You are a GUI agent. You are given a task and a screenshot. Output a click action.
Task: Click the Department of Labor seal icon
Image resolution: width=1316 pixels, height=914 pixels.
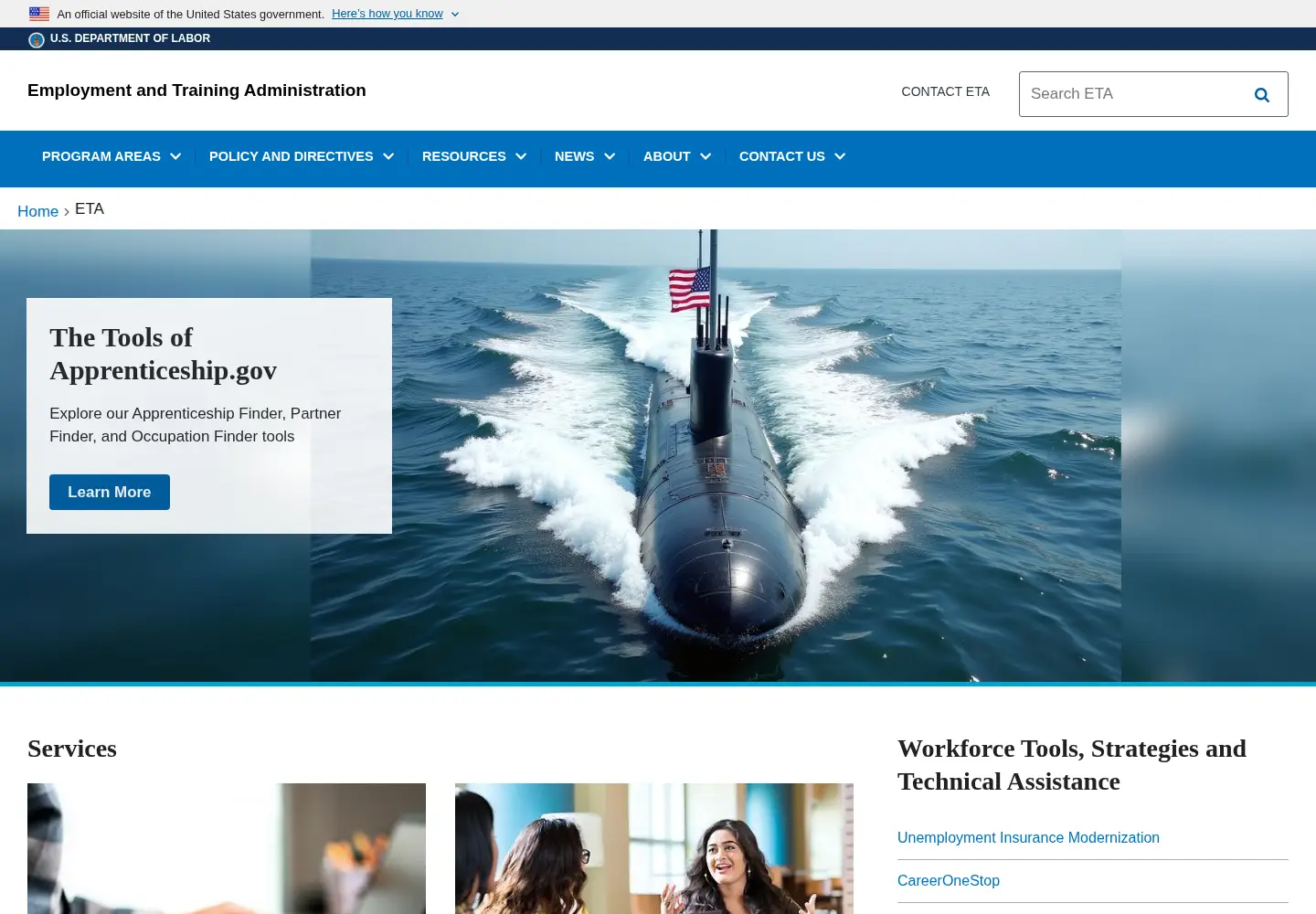(x=37, y=39)
